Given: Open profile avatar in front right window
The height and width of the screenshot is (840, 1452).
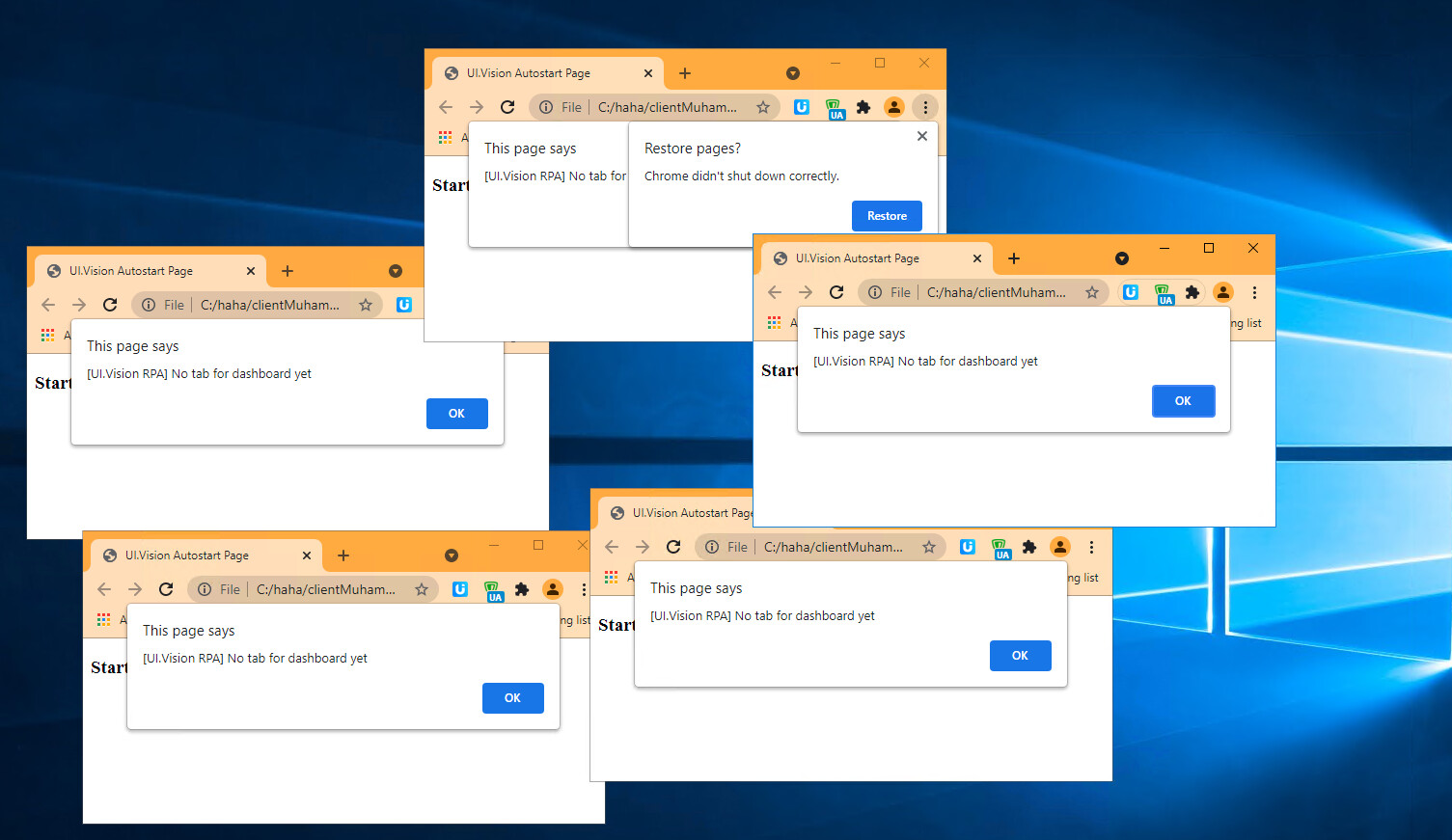Looking at the screenshot, I should point(1223,292).
